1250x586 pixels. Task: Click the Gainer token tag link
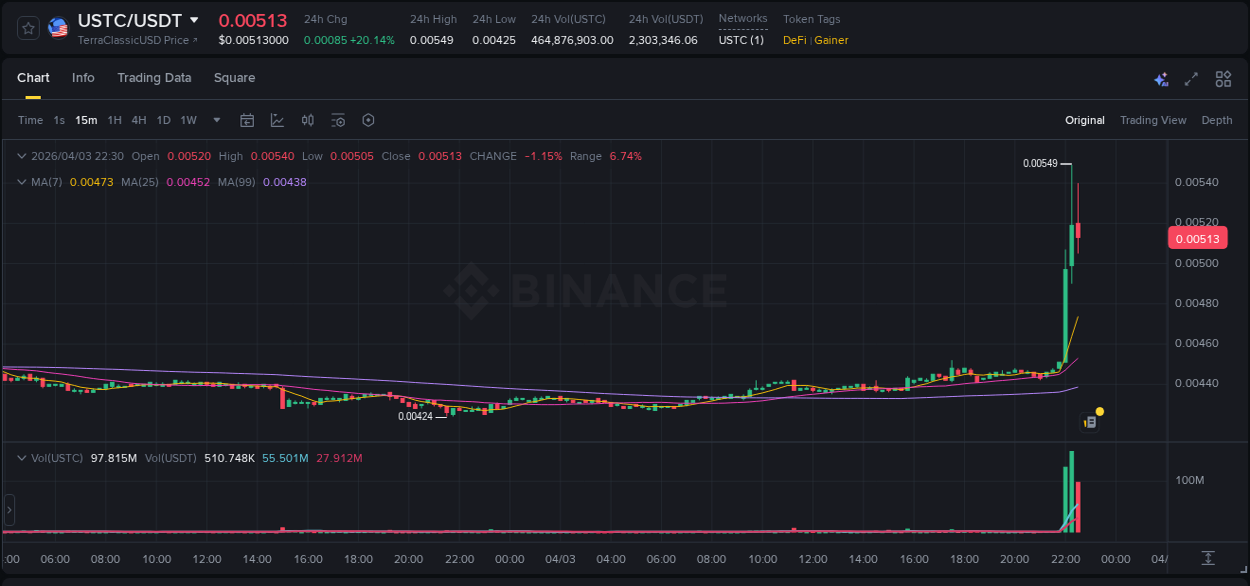(x=830, y=41)
